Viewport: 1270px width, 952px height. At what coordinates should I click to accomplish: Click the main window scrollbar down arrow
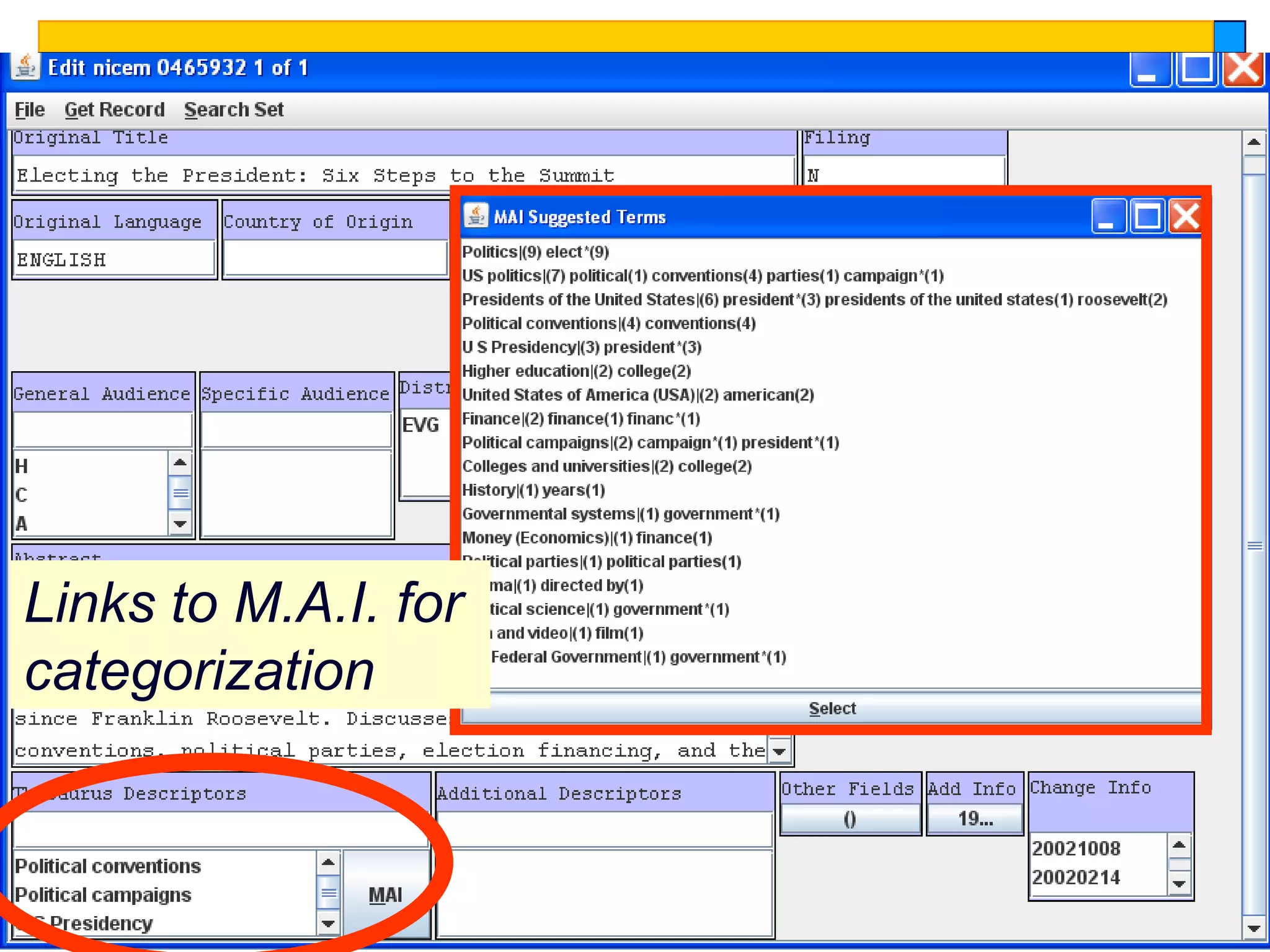click(1254, 928)
